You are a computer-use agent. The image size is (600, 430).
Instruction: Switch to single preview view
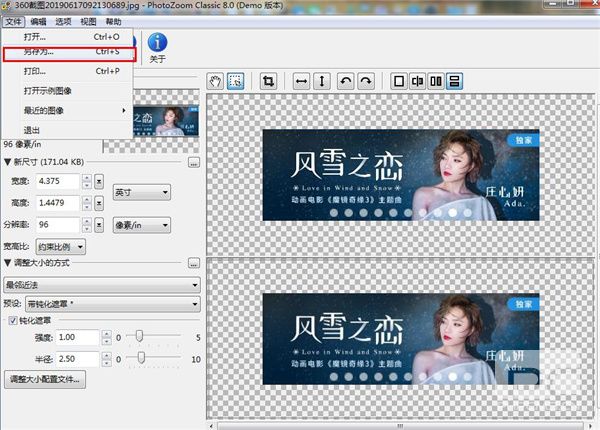[397, 81]
